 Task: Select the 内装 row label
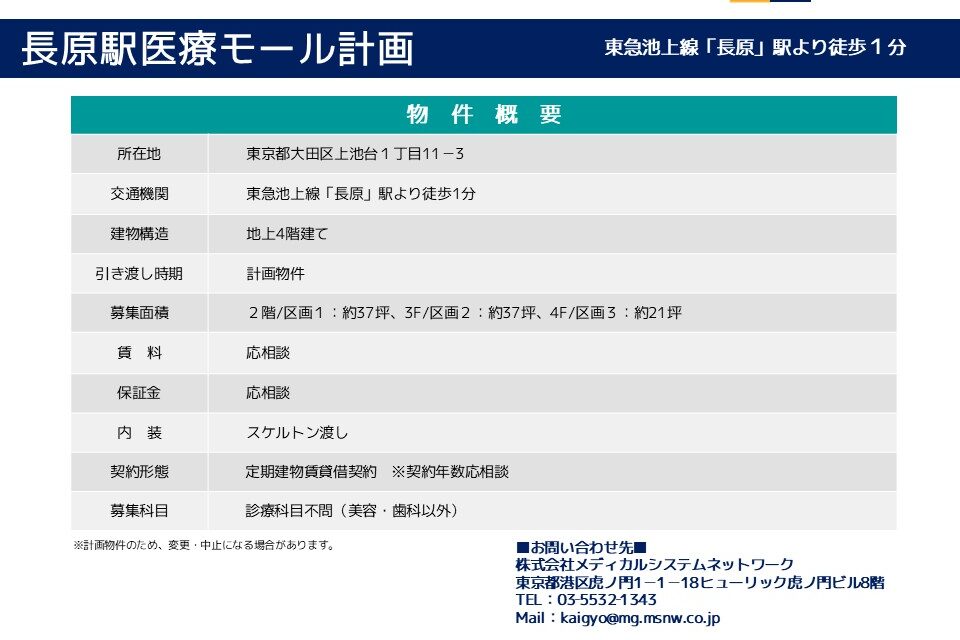pos(139,433)
